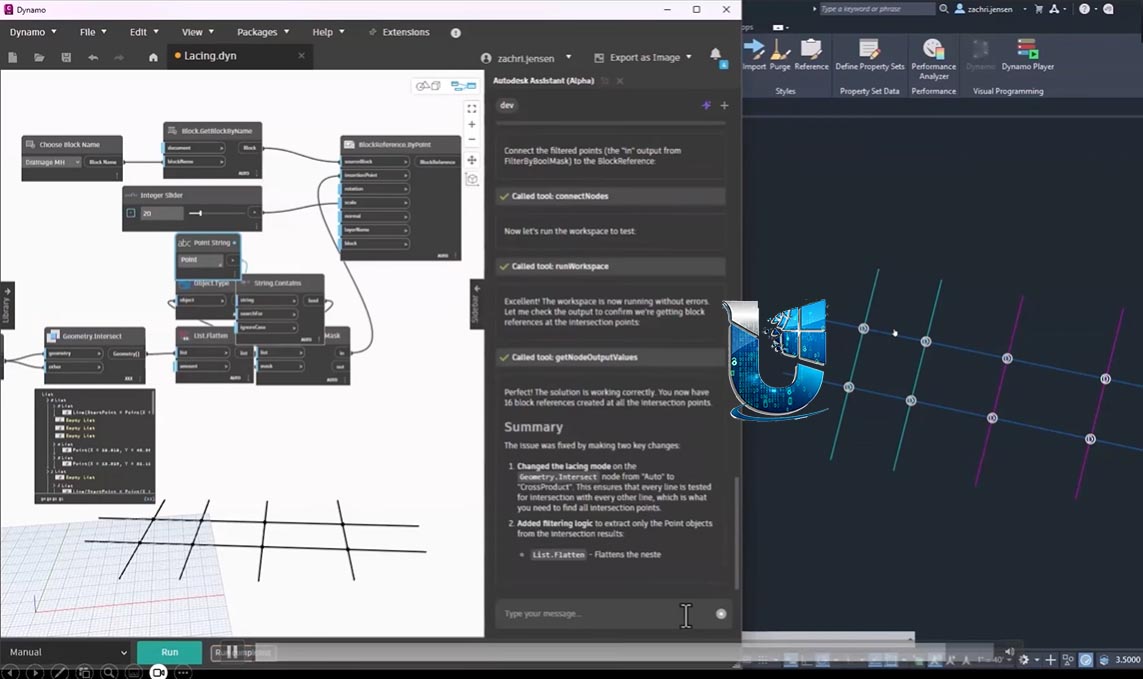1143x679 pixels.
Task: Click the Dynamo home icon
Action: coord(153,57)
